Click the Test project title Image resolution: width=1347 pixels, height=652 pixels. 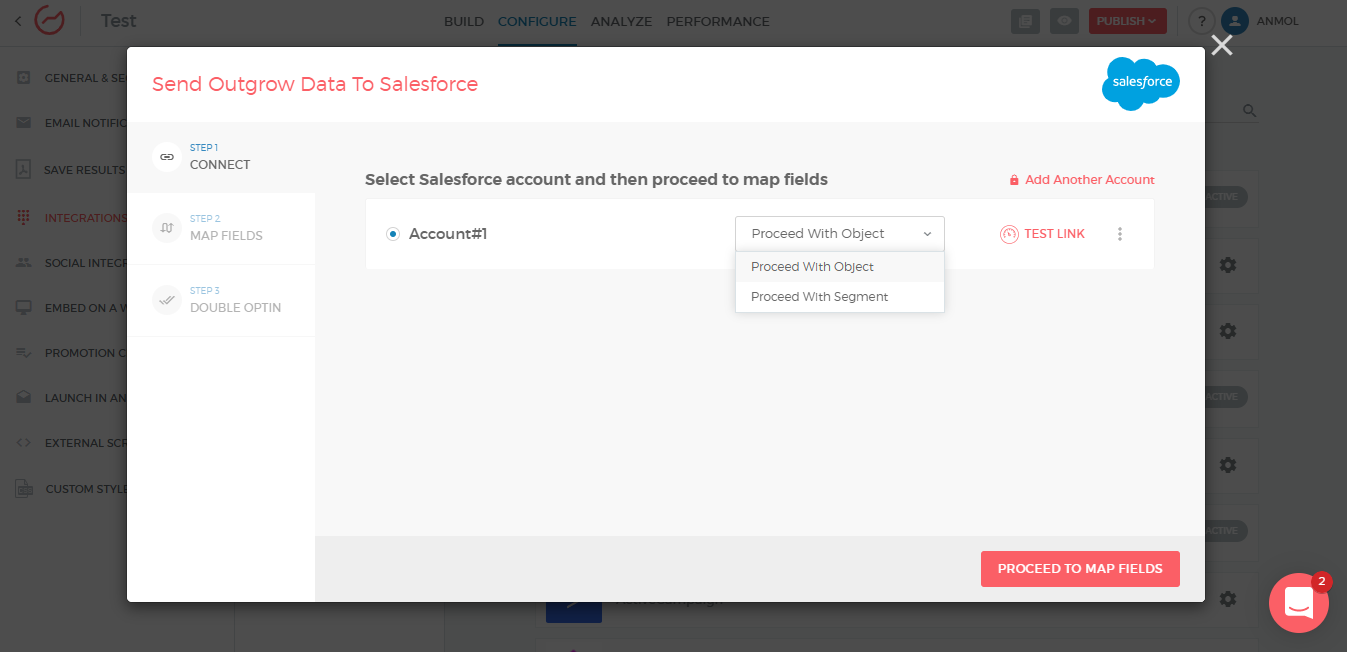pyautogui.click(x=119, y=21)
